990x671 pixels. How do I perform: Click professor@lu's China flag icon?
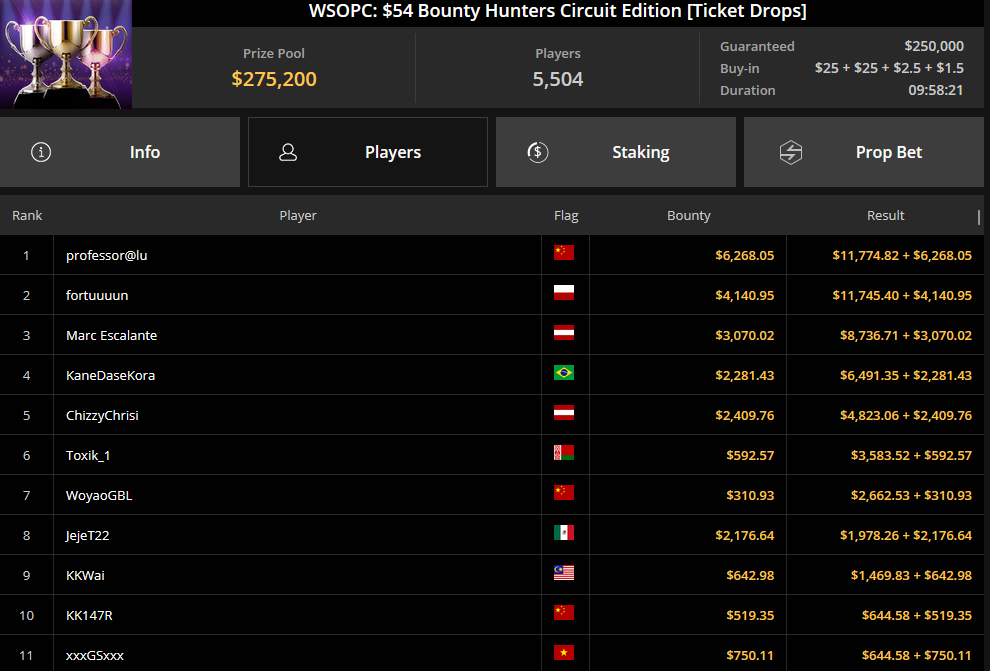[x=564, y=252]
